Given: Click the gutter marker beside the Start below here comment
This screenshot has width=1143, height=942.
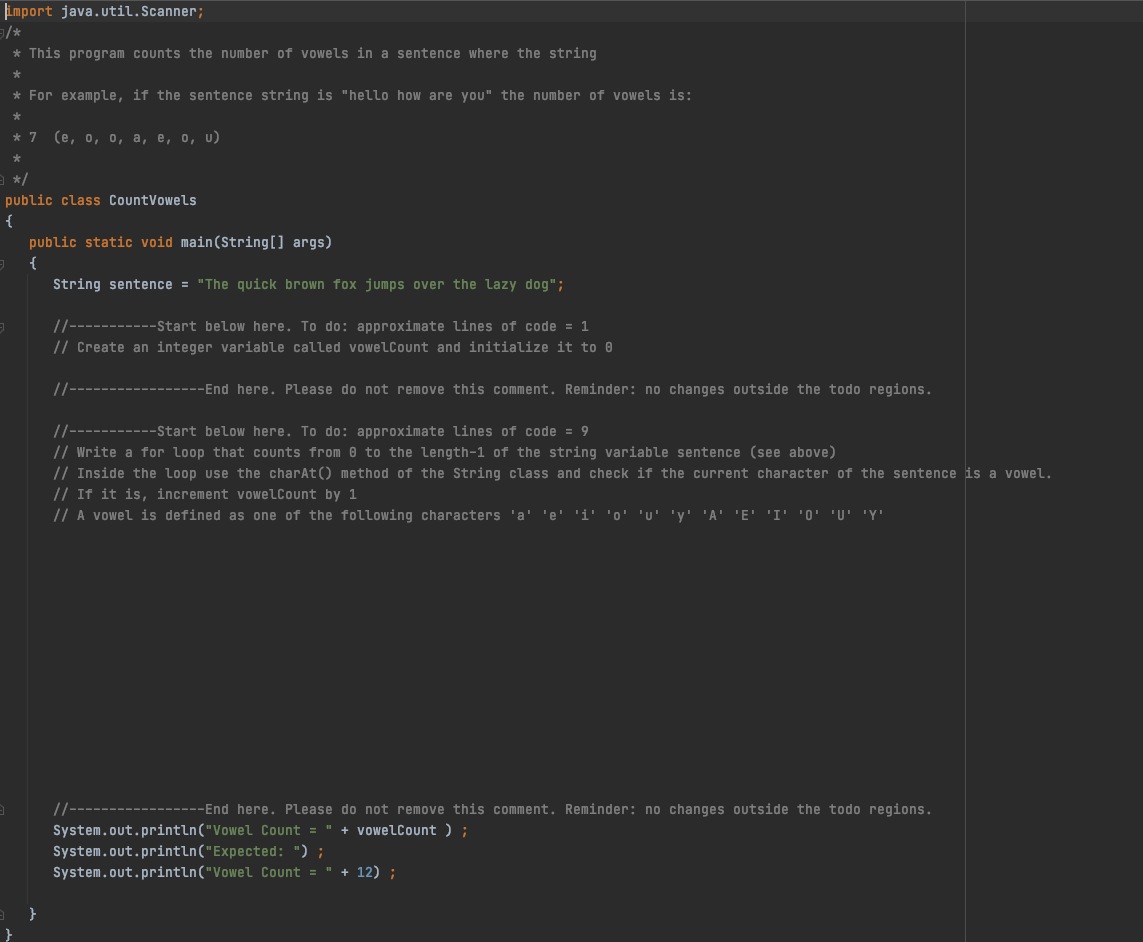Looking at the screenshot, I should [4, 326].
